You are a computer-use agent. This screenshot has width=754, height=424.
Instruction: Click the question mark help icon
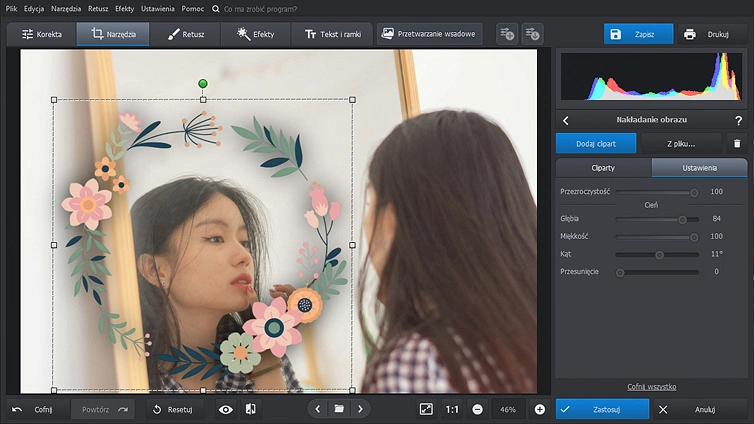[x=738, y=120]
